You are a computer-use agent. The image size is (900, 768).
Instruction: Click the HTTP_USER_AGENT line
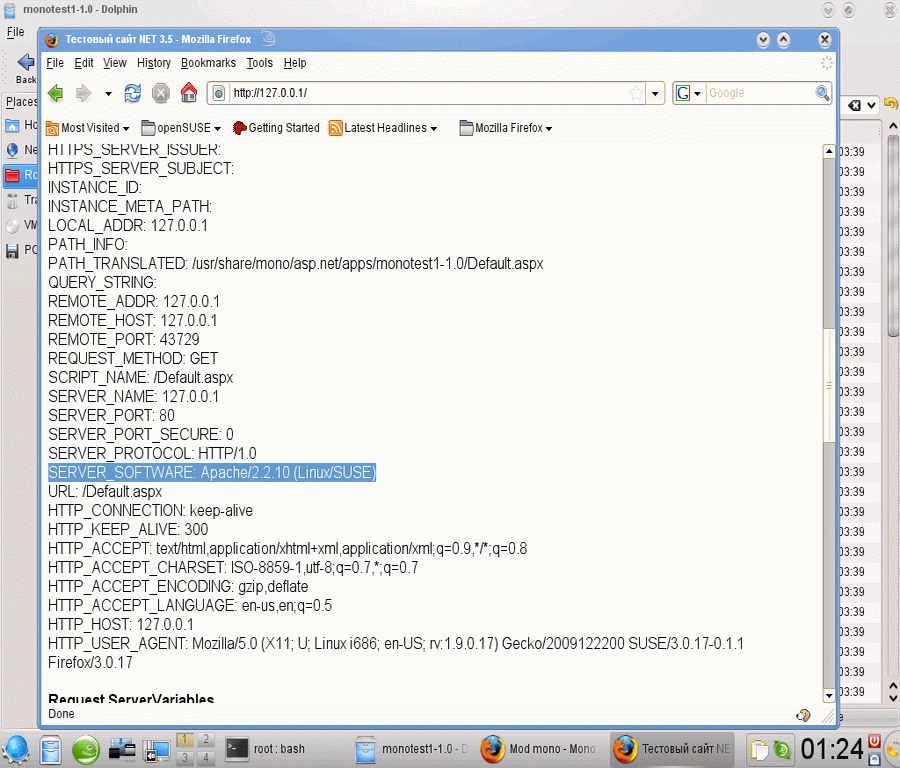pos(395,653)
